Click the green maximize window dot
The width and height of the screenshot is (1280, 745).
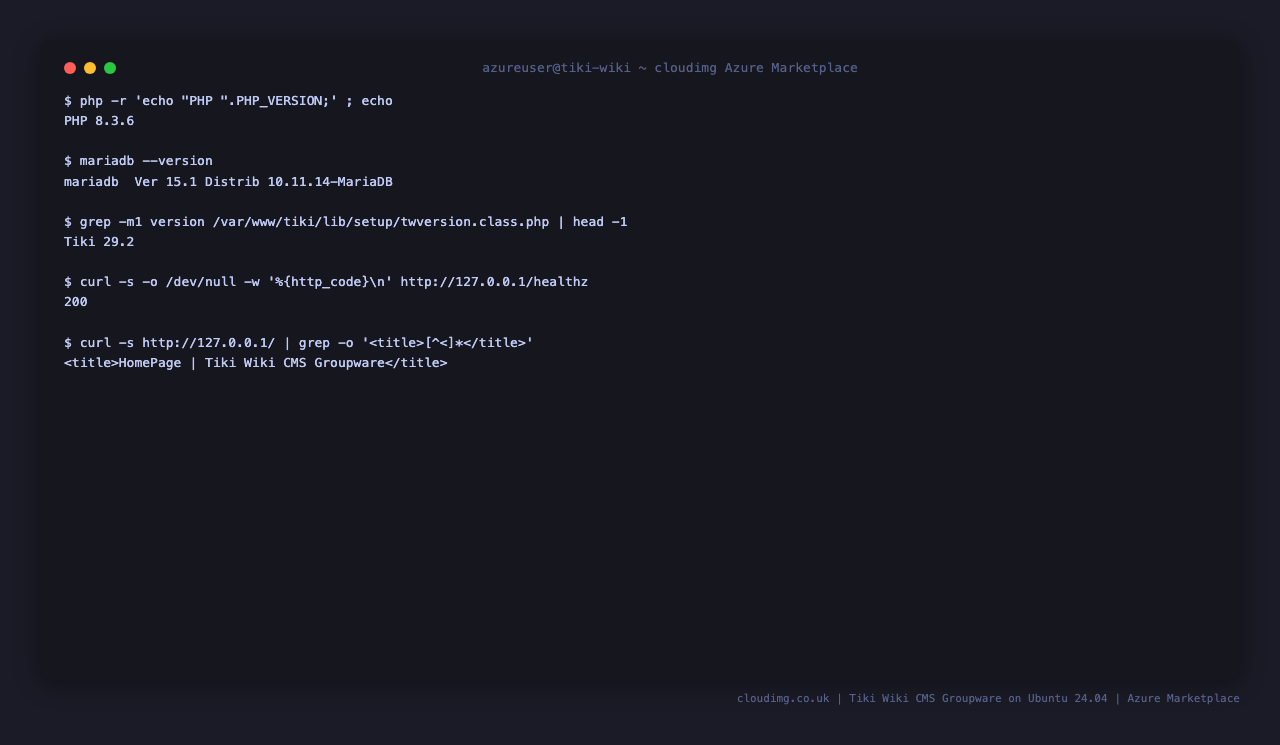point(110,68)
